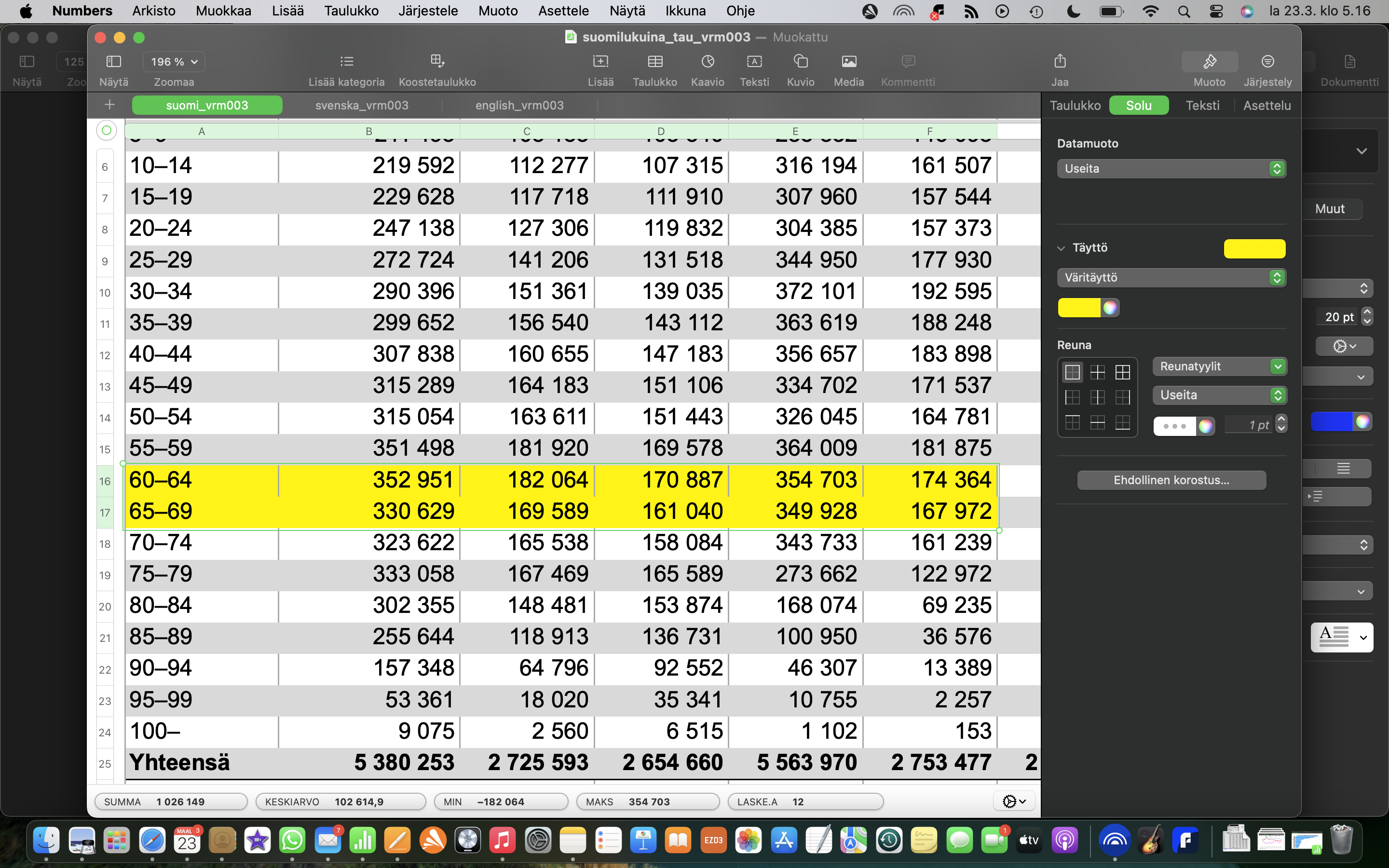Open the Järjestely organize panel

pyautogui.click(x=1267, y=61)
